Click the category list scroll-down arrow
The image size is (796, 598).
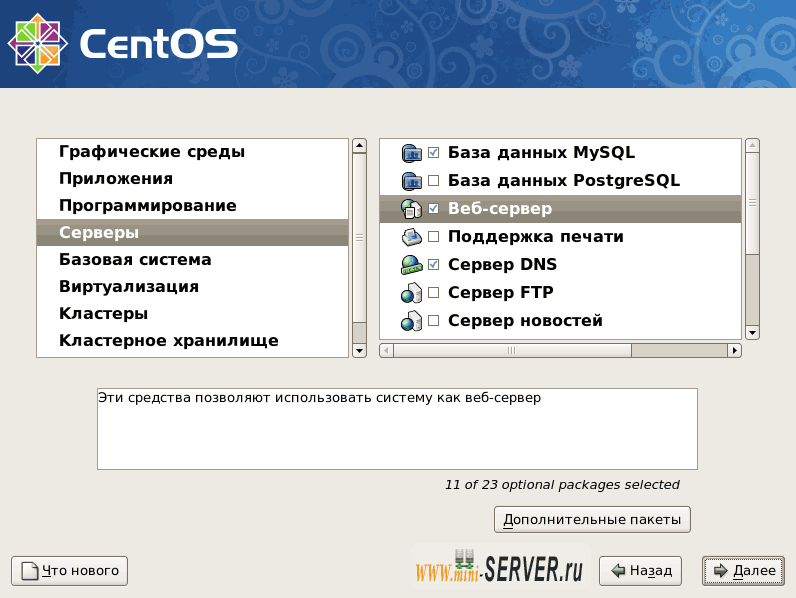click(359, 351)
